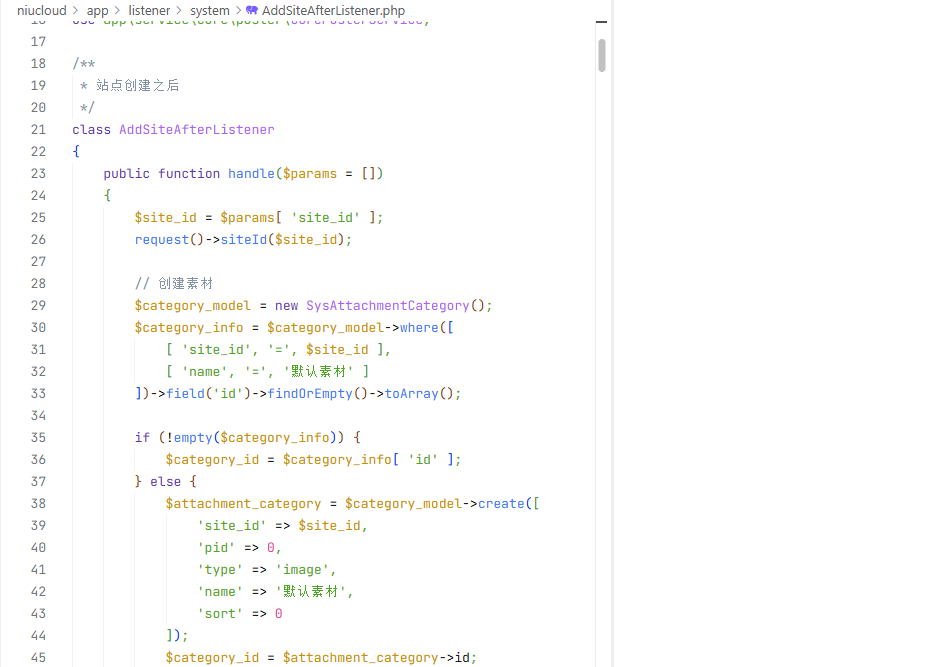Screen dimensions: 952x667
Task: Click the comment // 创建素材
Action: (174, 283)
